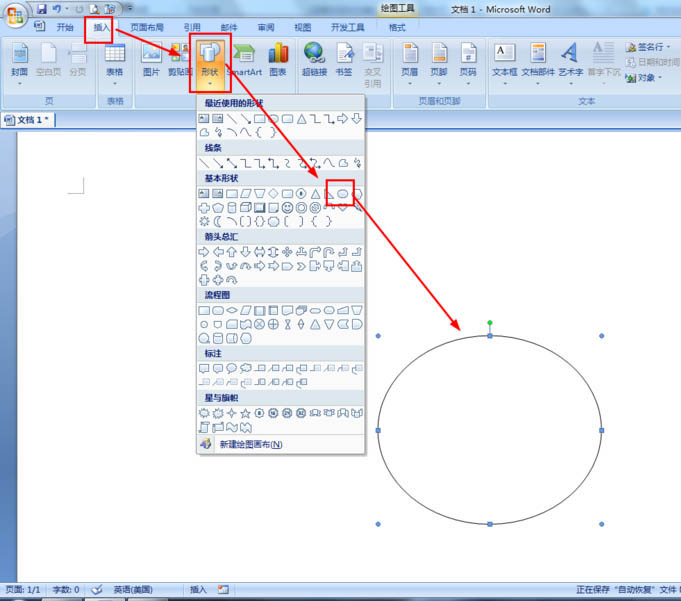This screenshot has height=601, width=681.
Task: Choose the pentagon shape in 基本形状
Action: click(218, 208)
